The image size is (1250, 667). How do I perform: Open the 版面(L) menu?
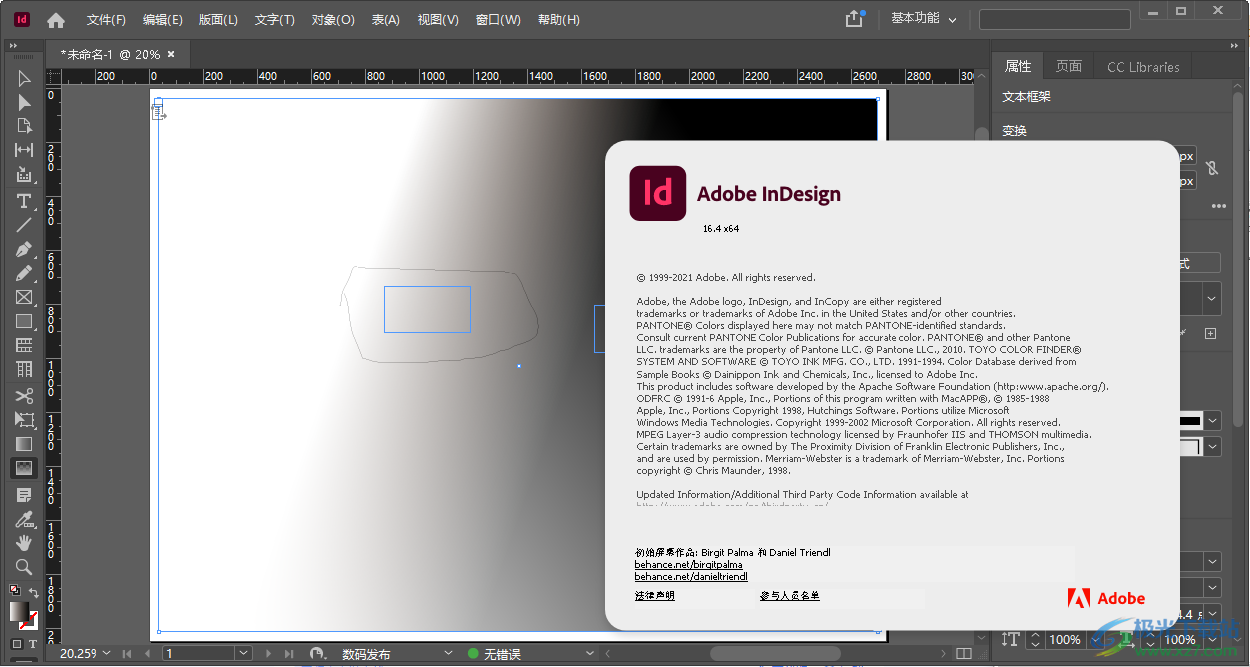[219, 20]
